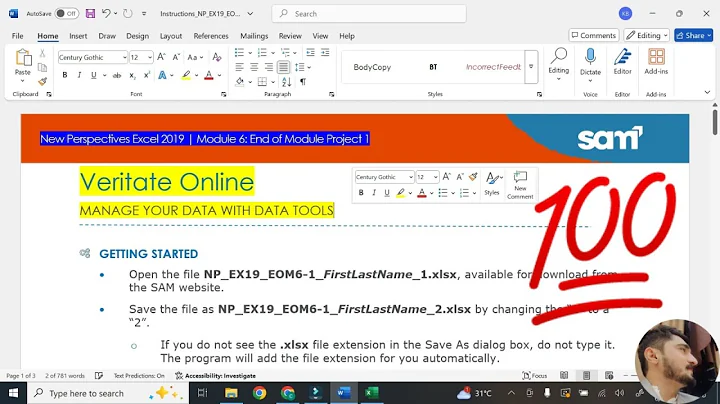Open the line spacing dropdown
Screen dimensions: 720x404
pyautogui.click(x=303, y=67)
